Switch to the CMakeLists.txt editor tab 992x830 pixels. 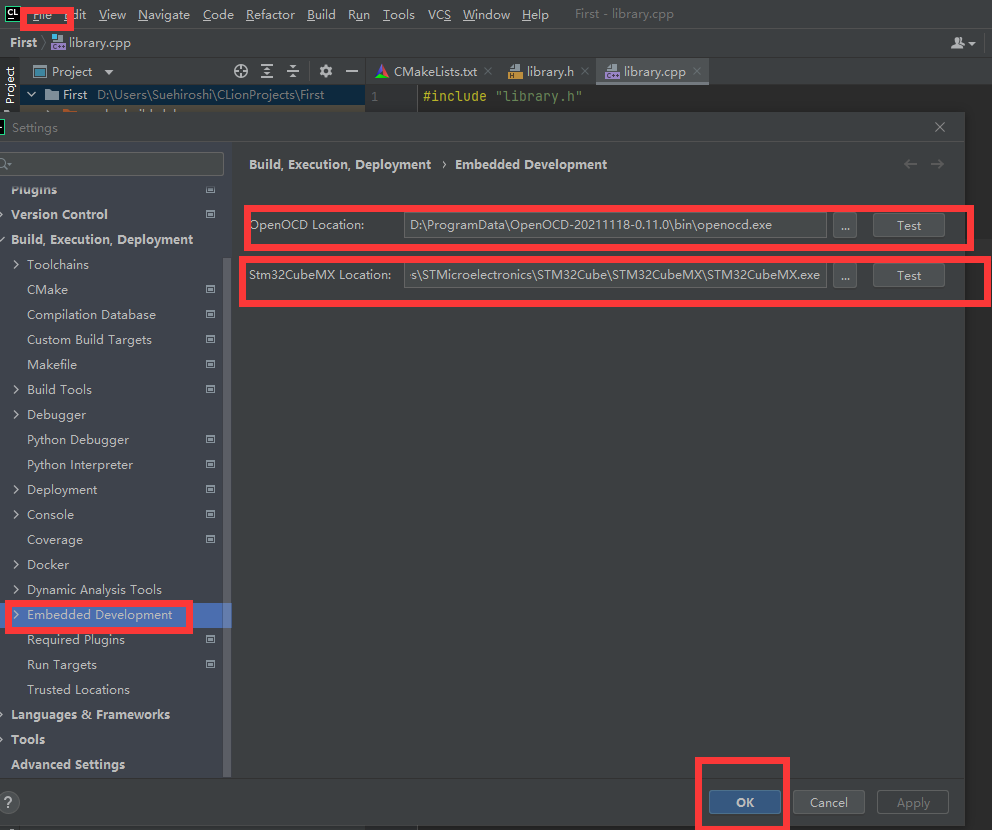pyautogui.click(x=434, y=71)
